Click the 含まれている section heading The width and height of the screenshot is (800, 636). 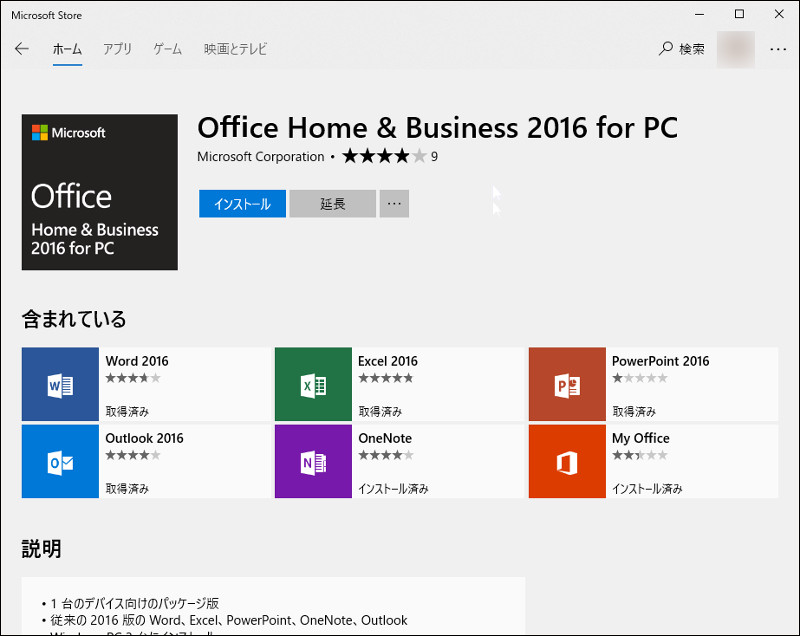(x=74, y=319)
